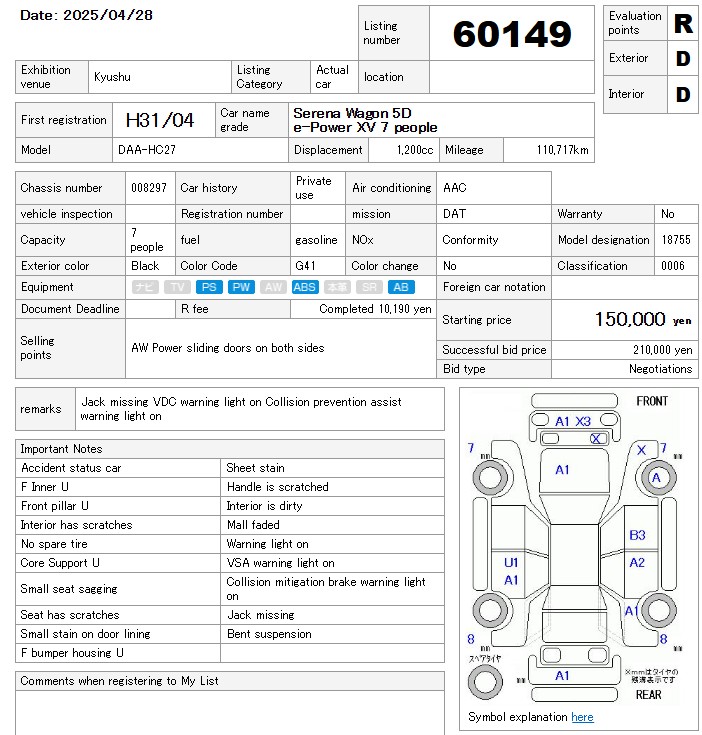This screenshot has width=702, height=735.
Task: Click the greyed-out AW equipment badge
Action: click(x=273, y=287)
